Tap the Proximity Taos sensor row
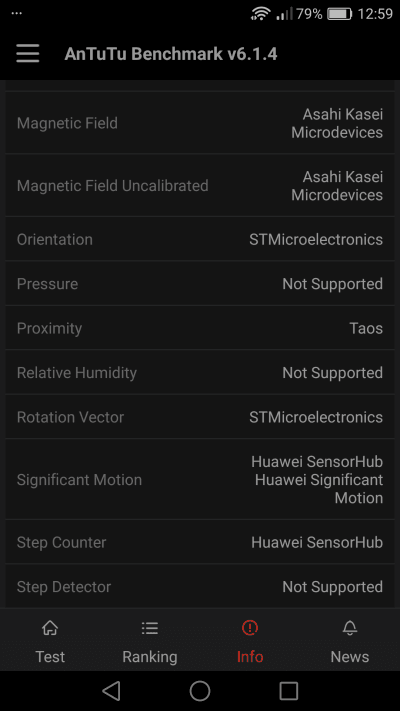The height and width of the screenshot is (711, 400). pyautogui.click(x=200, y=328)
